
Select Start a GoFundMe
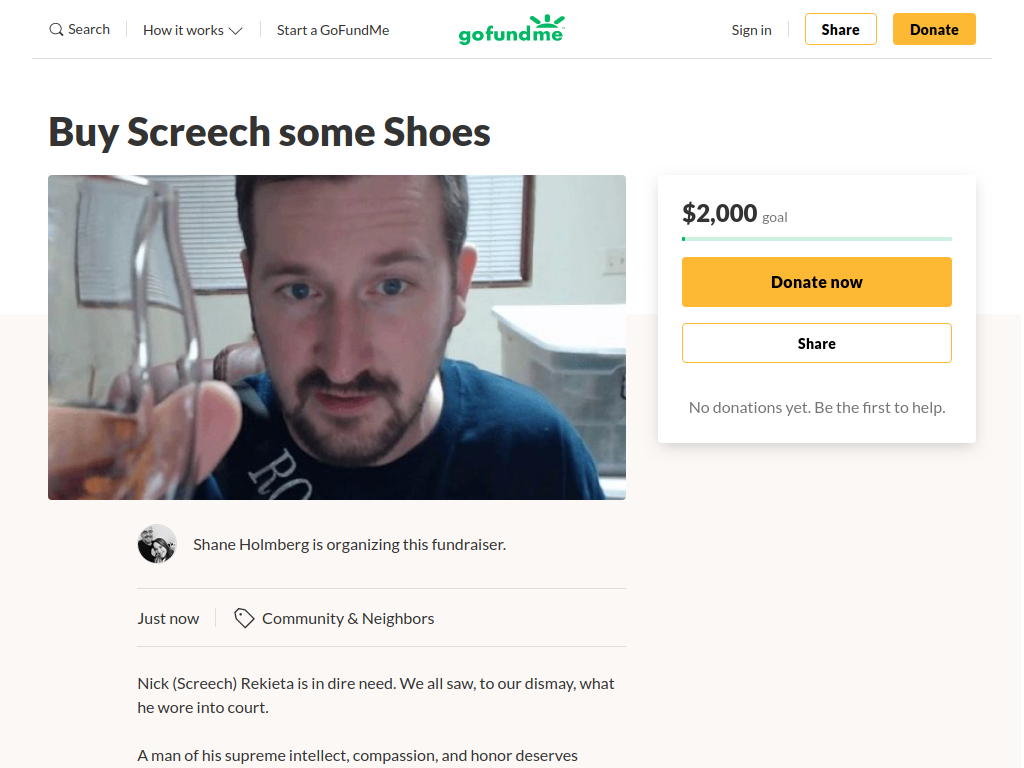[x=332, y=30]
